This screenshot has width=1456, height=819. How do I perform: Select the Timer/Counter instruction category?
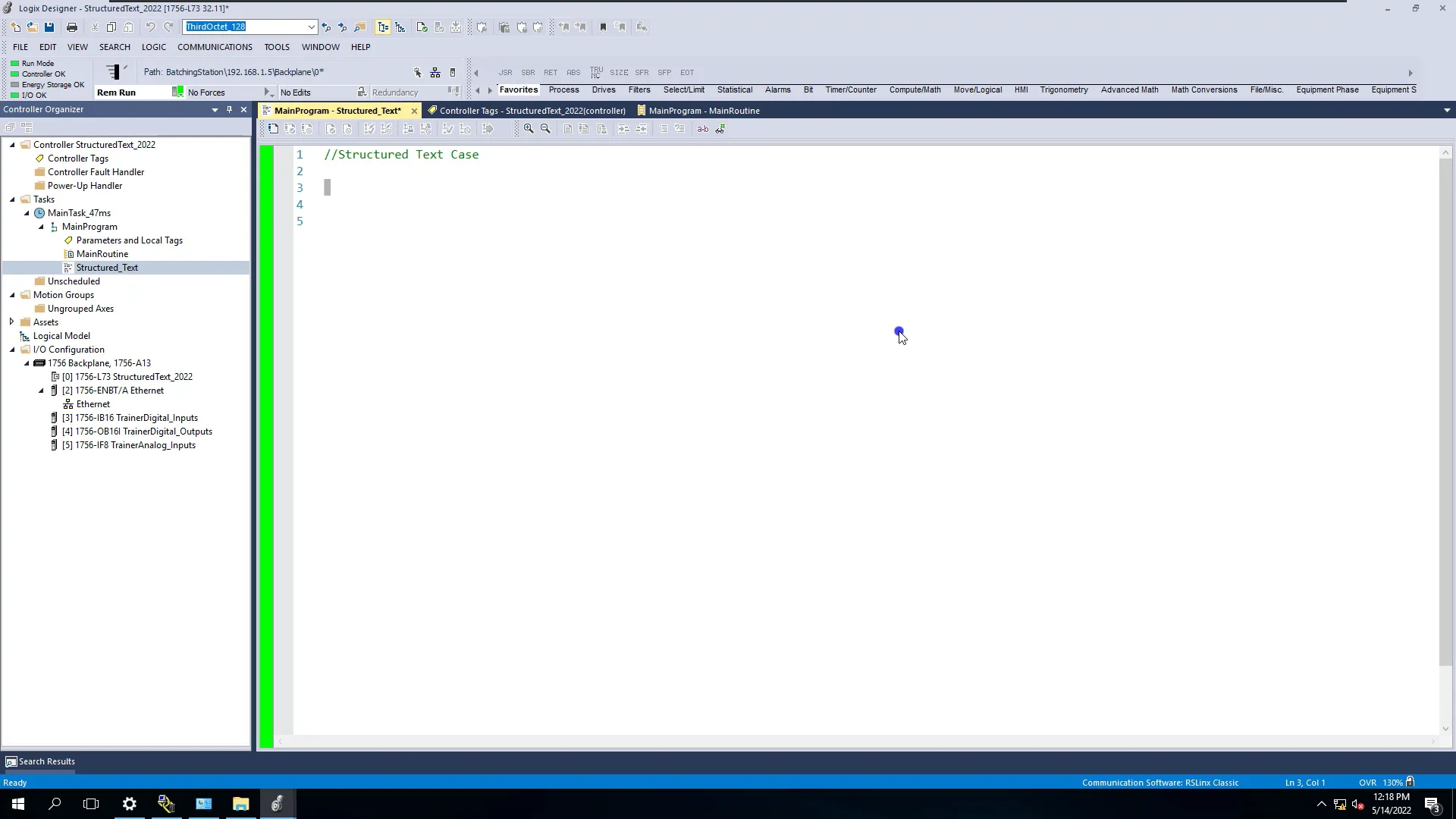[x=850, y=89]
